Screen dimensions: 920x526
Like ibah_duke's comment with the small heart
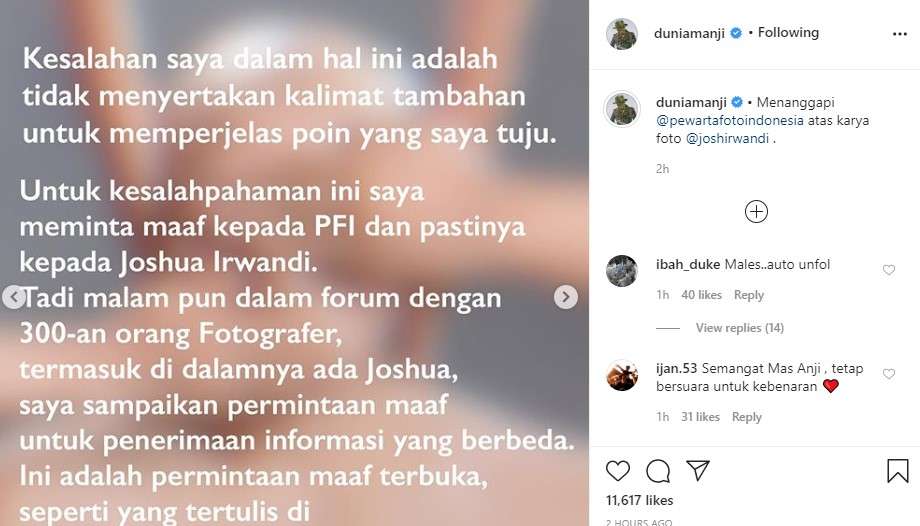pyautogui.click(x=889, y=270)
